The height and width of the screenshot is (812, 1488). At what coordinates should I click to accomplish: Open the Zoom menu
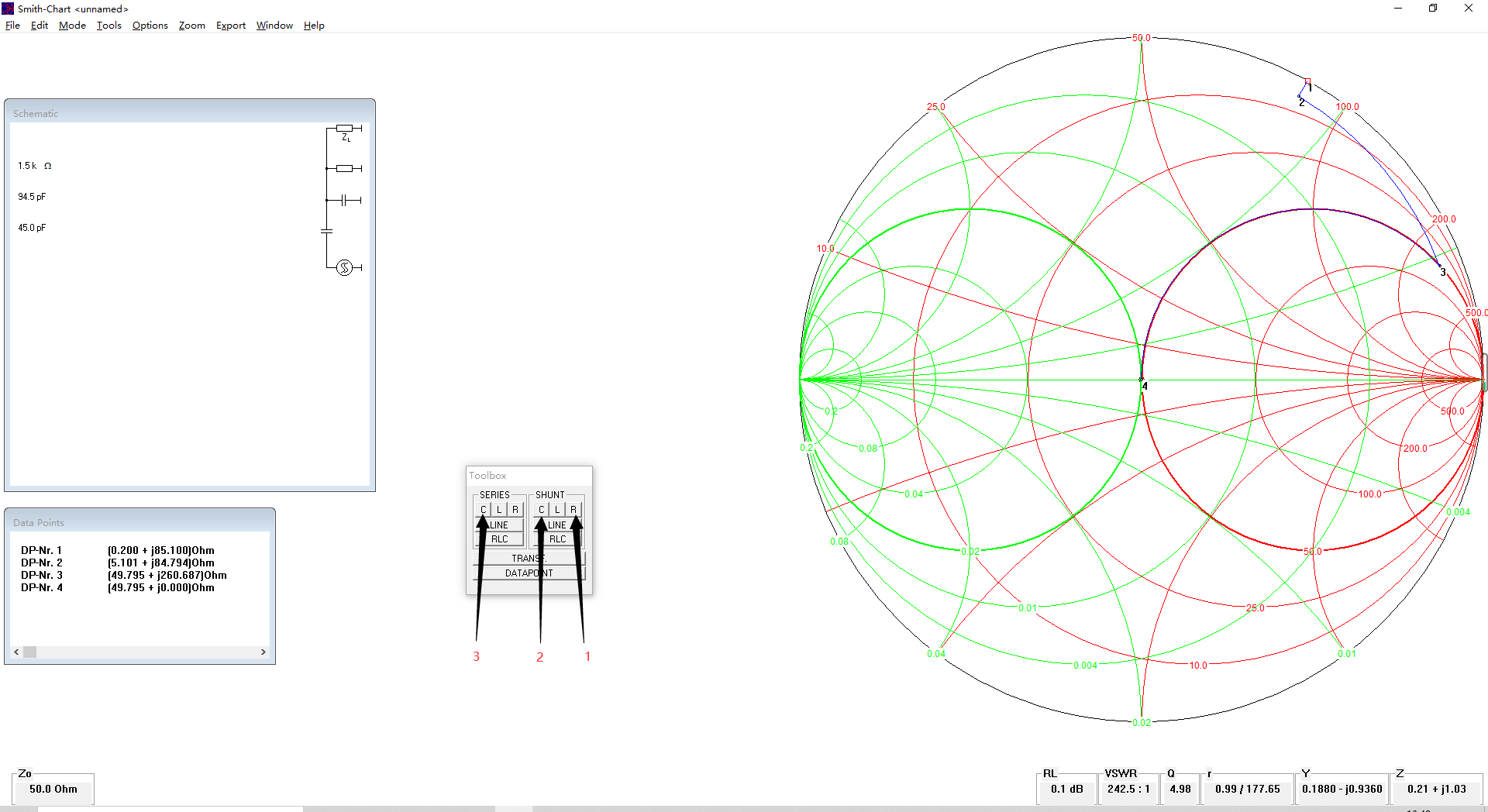point(192,26)
